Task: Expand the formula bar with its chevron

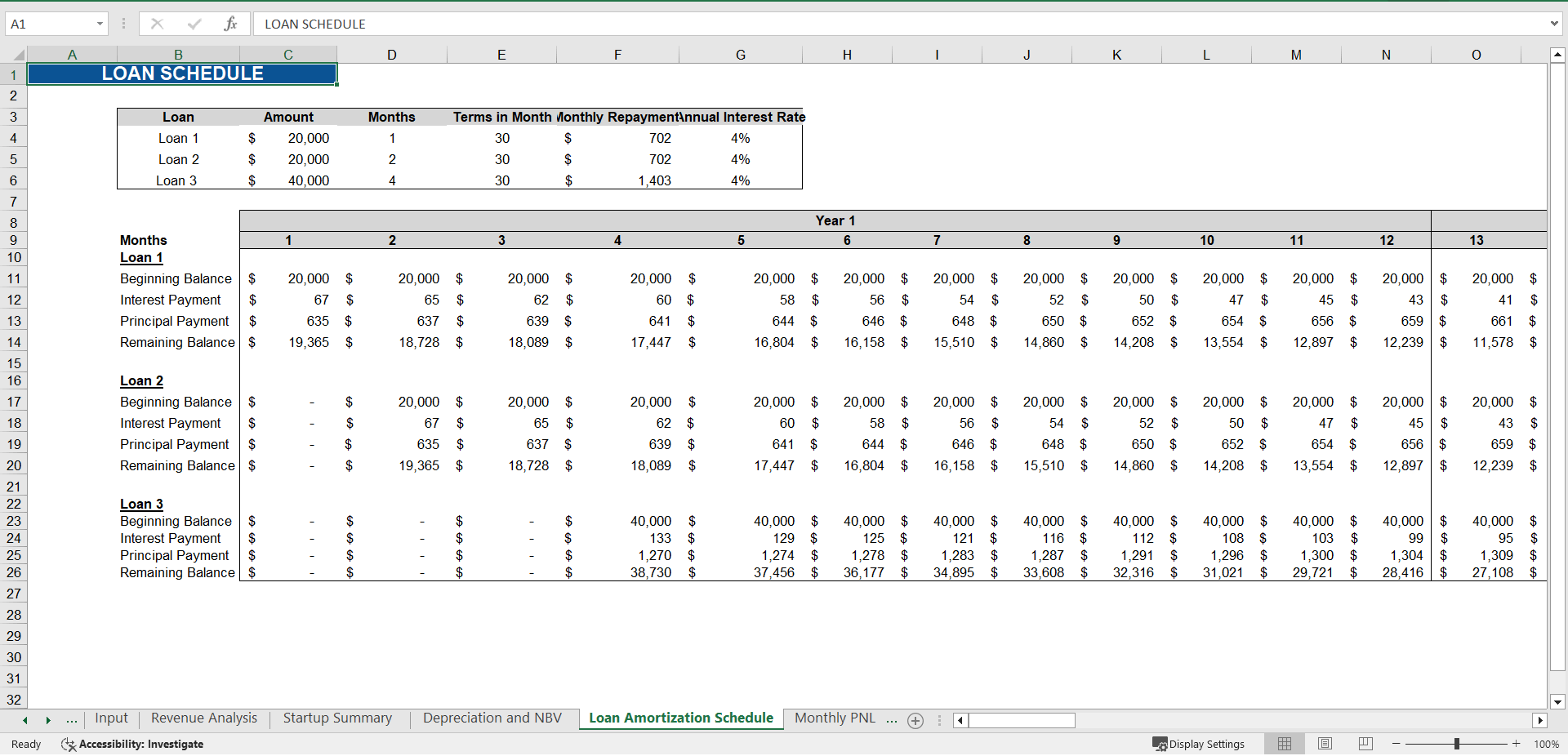Action: pyautogui.click(x=1554, y=24)
